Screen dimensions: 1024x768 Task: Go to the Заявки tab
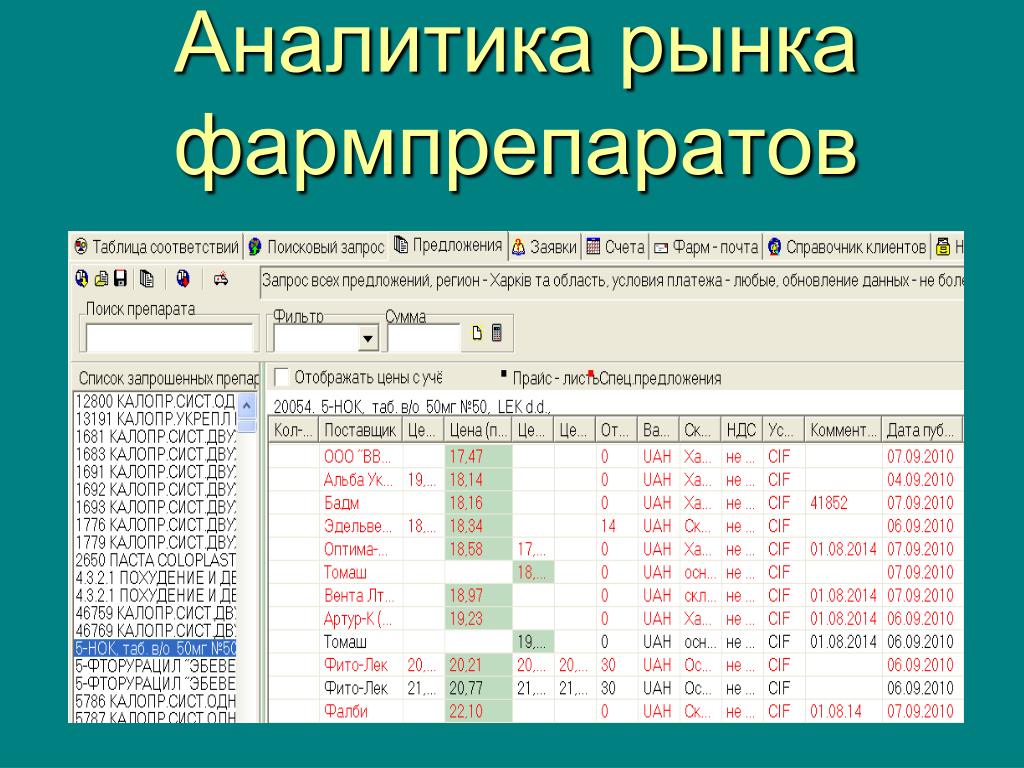(545, 247)
